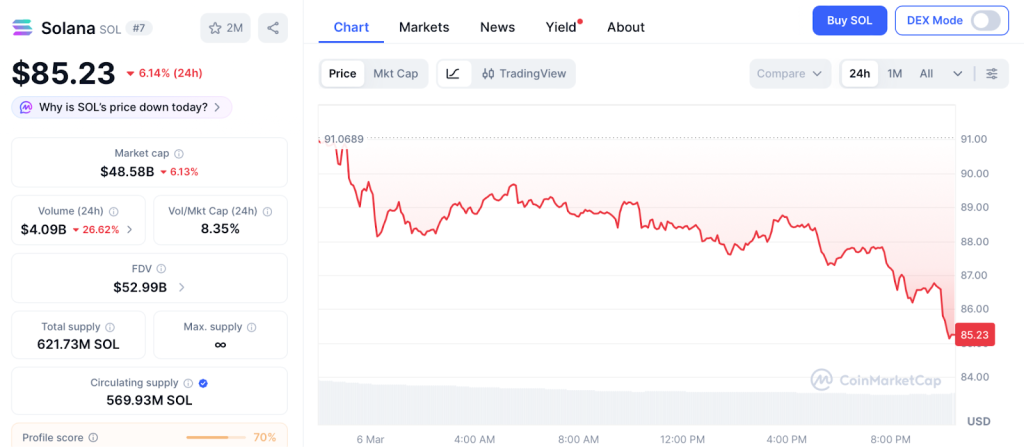Click info icon beside FDV label
Screen dimensions: 1024x447
(x=161, y=268)
